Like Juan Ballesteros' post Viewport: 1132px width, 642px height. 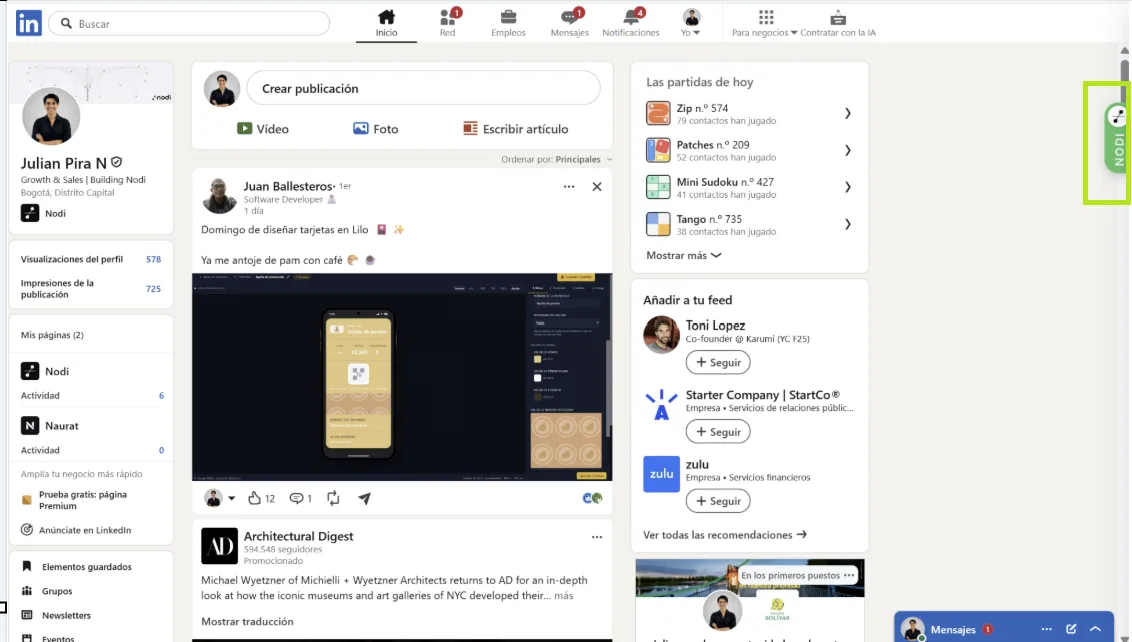(261, 498)
